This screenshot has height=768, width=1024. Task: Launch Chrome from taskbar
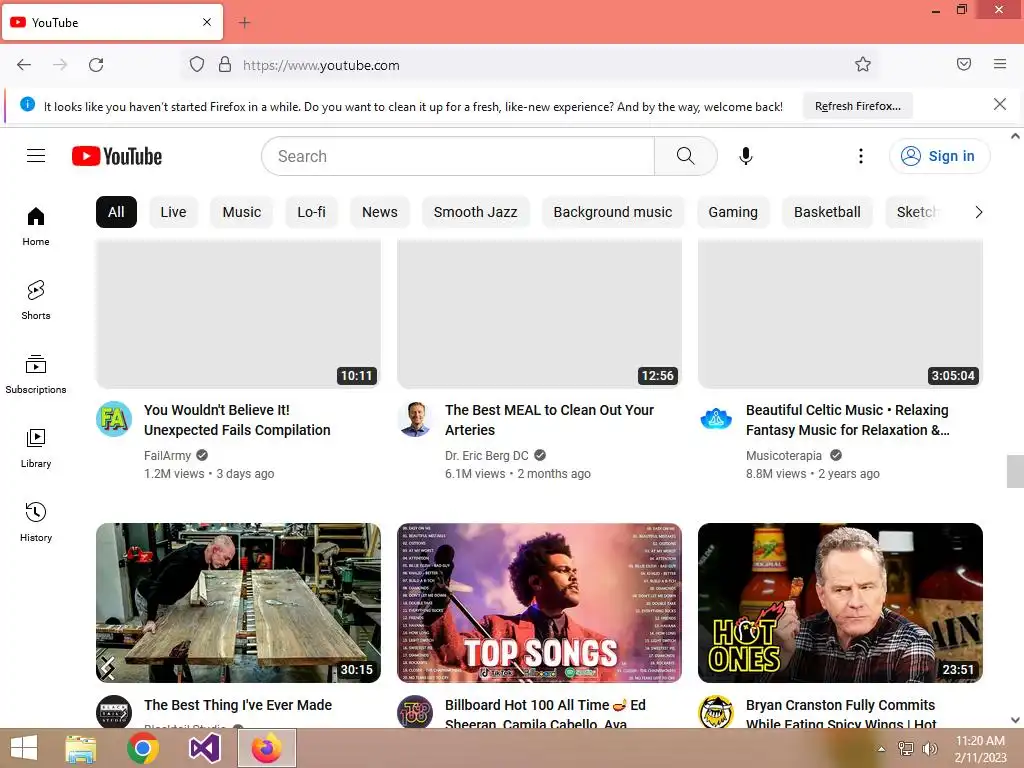(x=142, y=748)
